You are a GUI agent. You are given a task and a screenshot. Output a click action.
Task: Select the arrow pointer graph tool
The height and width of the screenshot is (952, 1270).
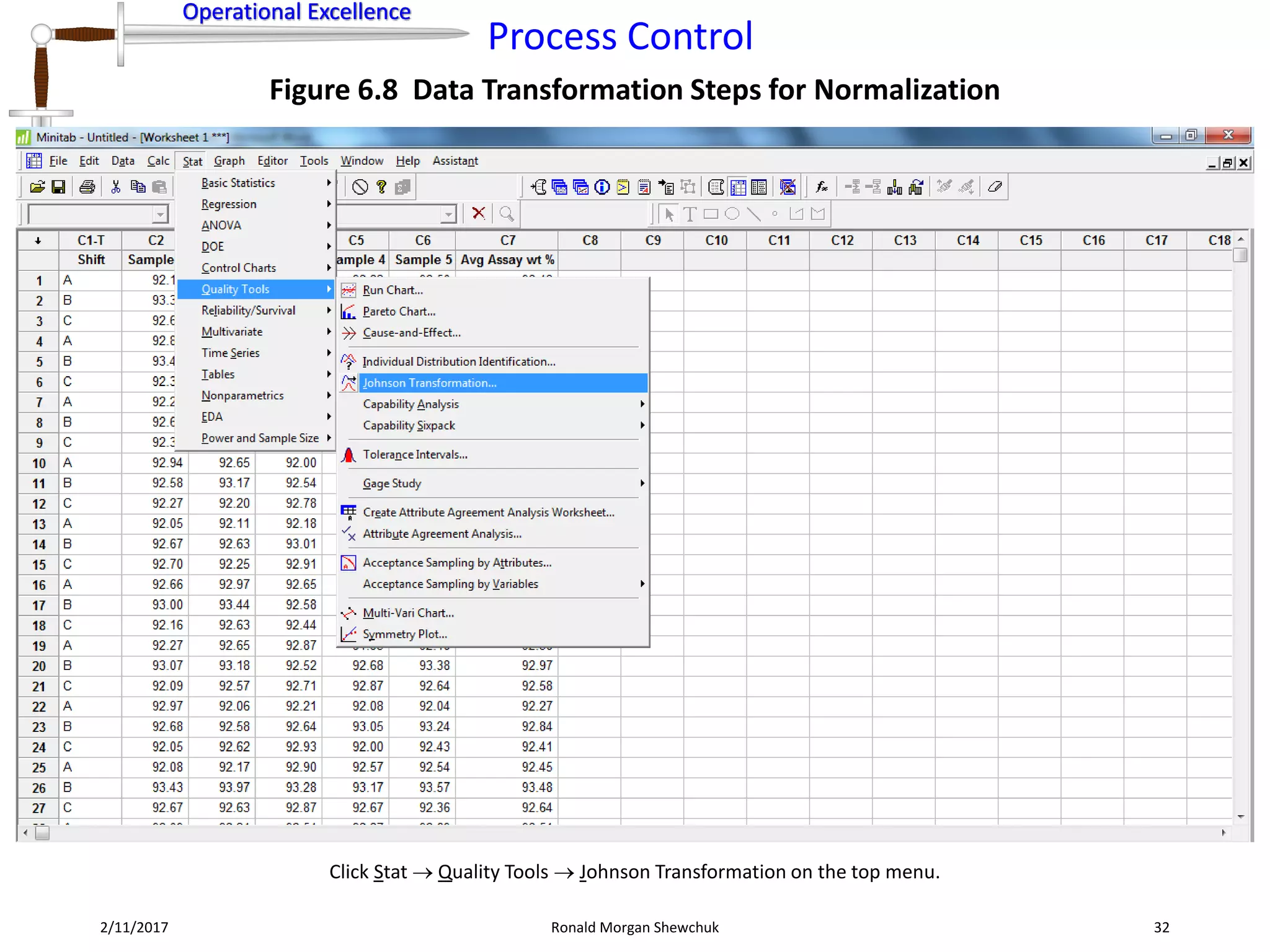point(668,214)
